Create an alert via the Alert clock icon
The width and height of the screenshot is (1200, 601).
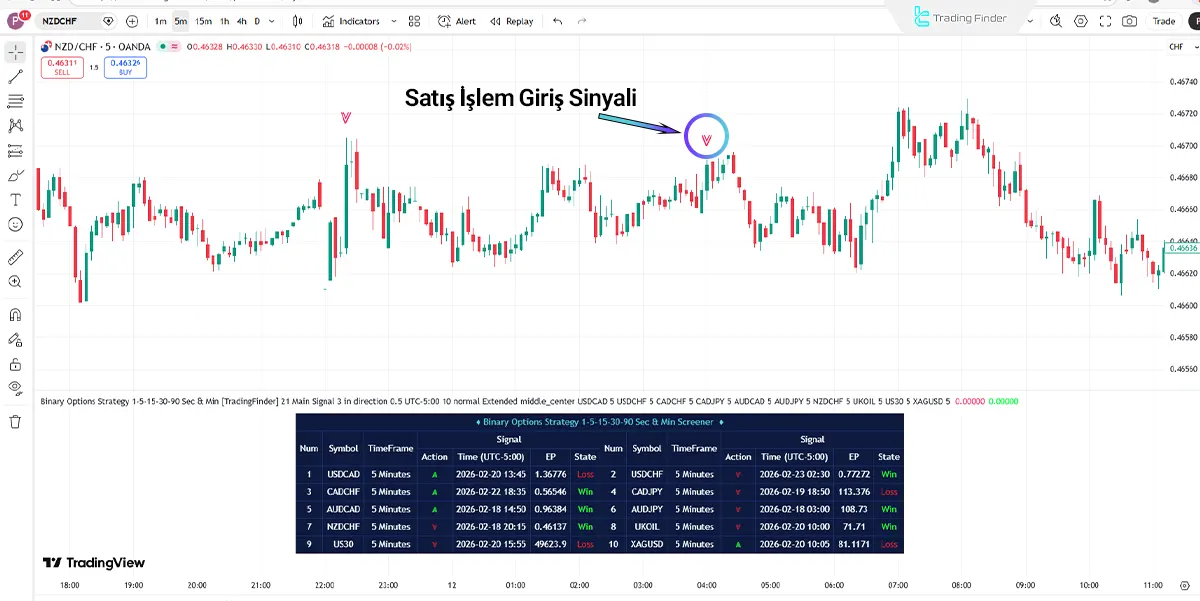click(x=444, y=20)
